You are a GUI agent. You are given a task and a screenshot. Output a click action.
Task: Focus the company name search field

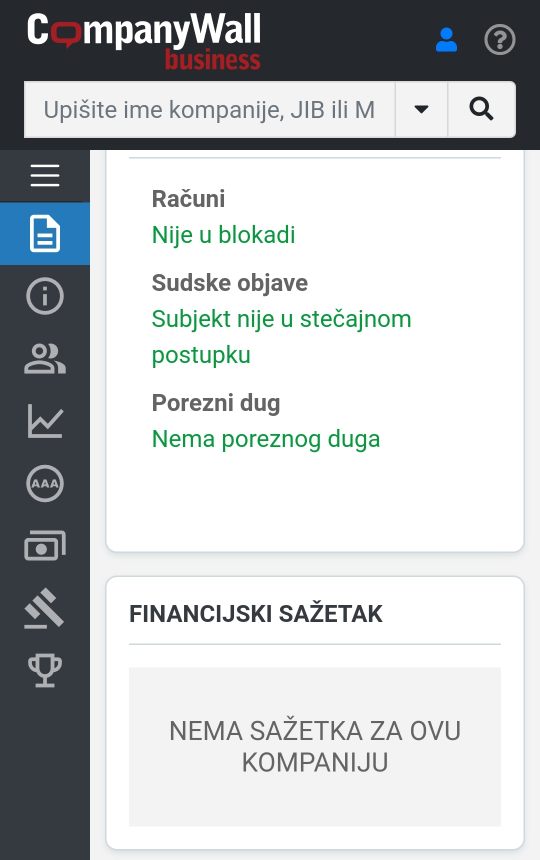(209, 109)
